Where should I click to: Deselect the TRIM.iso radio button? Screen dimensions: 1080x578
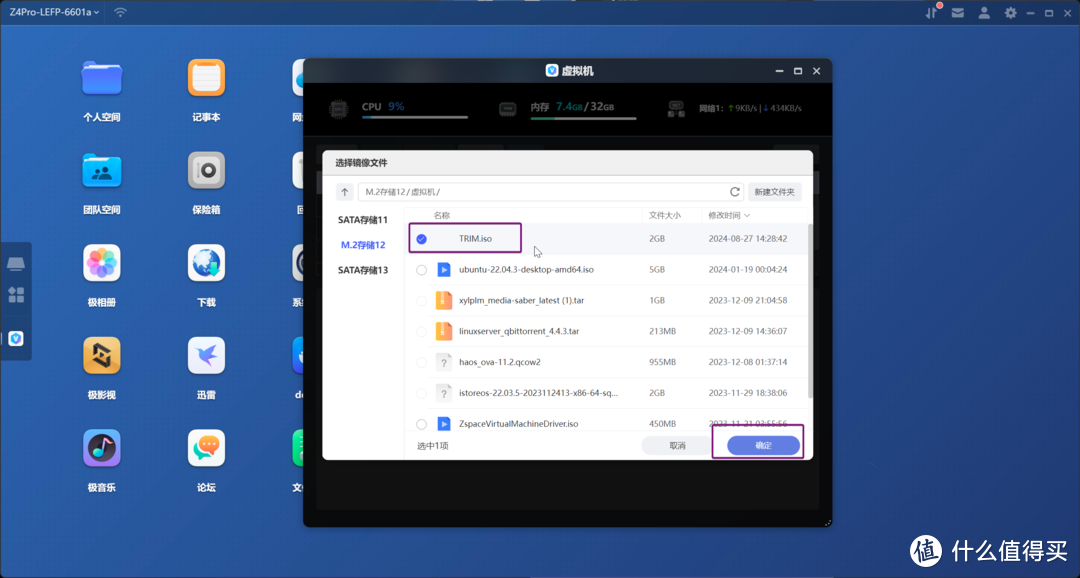click(421, 239)
